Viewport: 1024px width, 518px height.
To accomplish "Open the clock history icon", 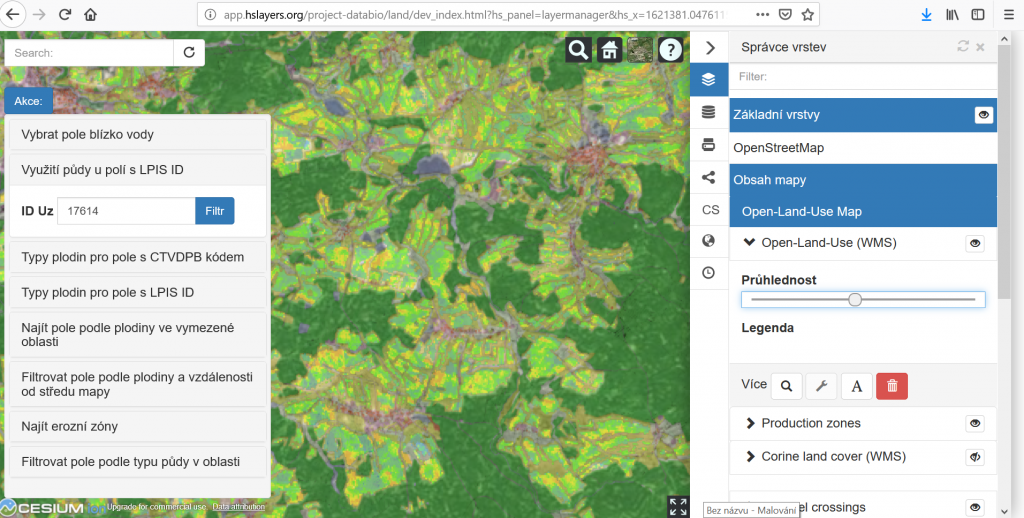I will (x=709, y=273).
